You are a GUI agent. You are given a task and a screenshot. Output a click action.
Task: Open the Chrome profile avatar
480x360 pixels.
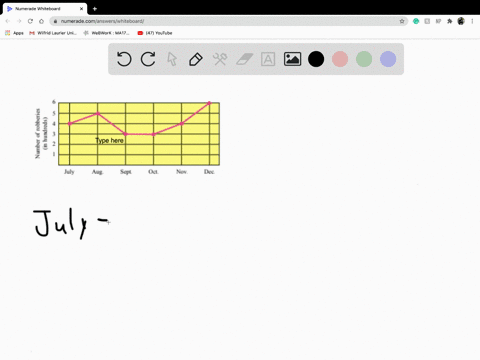pyautogui.click(x=461, y=21)
